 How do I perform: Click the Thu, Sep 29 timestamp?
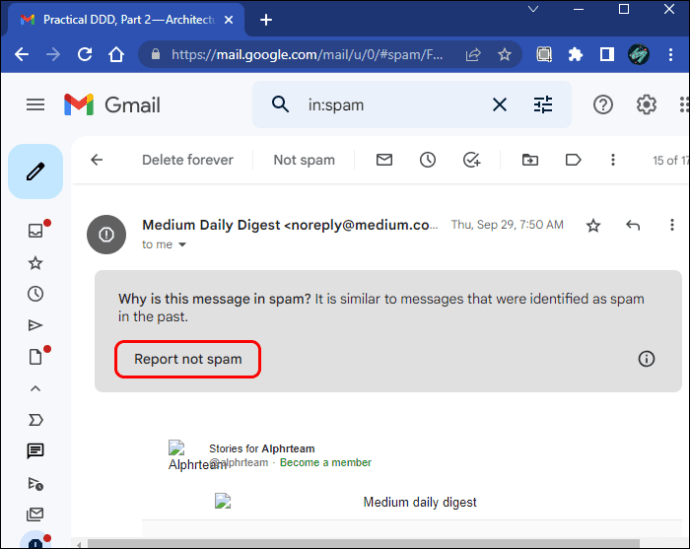507,225
